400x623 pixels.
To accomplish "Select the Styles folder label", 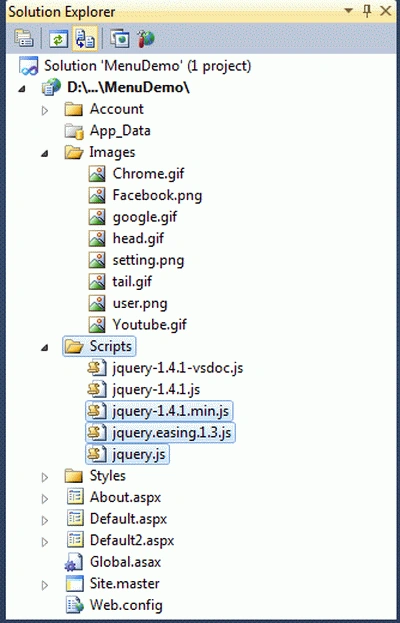I will click(x=108, y=476).
